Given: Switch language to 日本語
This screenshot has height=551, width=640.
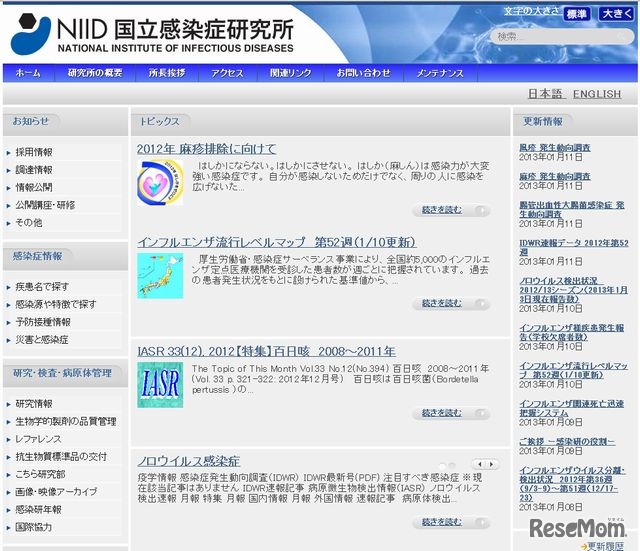Looking at the screenshot, I should click(x=545, y=94).
